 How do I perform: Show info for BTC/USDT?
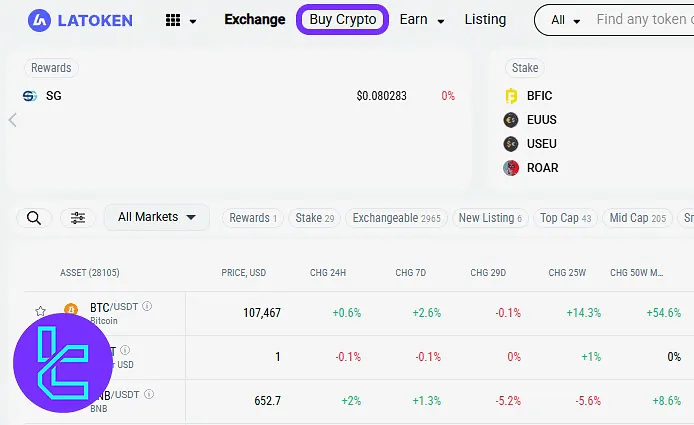point(147,306)
